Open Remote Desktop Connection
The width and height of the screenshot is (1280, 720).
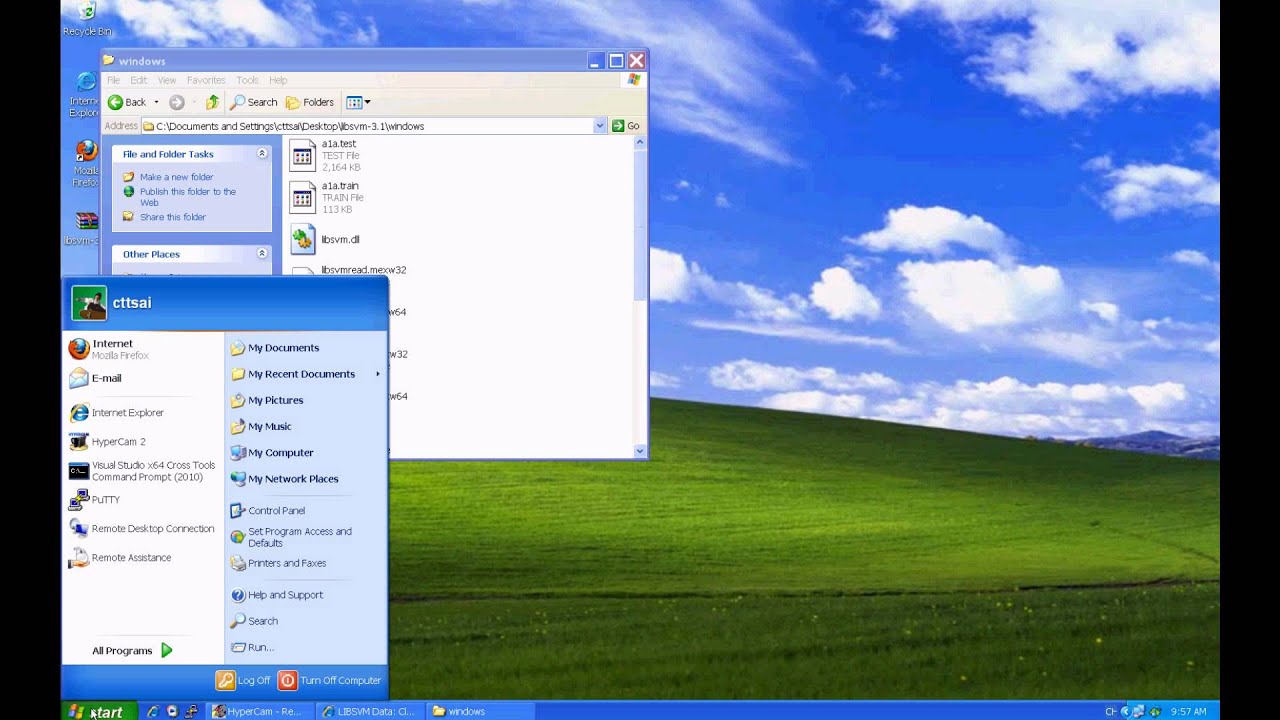coord(143,528)
